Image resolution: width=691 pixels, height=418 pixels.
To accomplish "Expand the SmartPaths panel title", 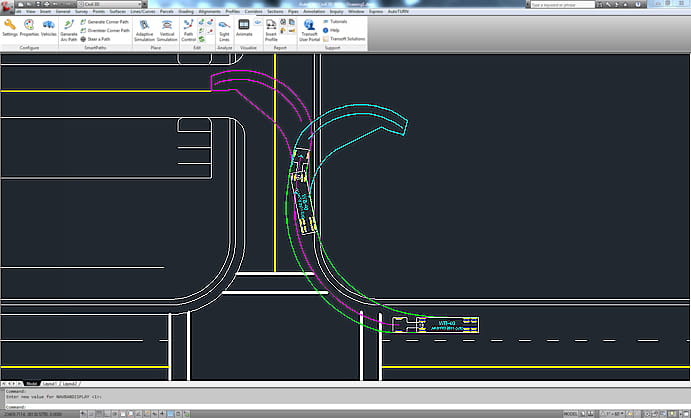I will coord(95,48).
